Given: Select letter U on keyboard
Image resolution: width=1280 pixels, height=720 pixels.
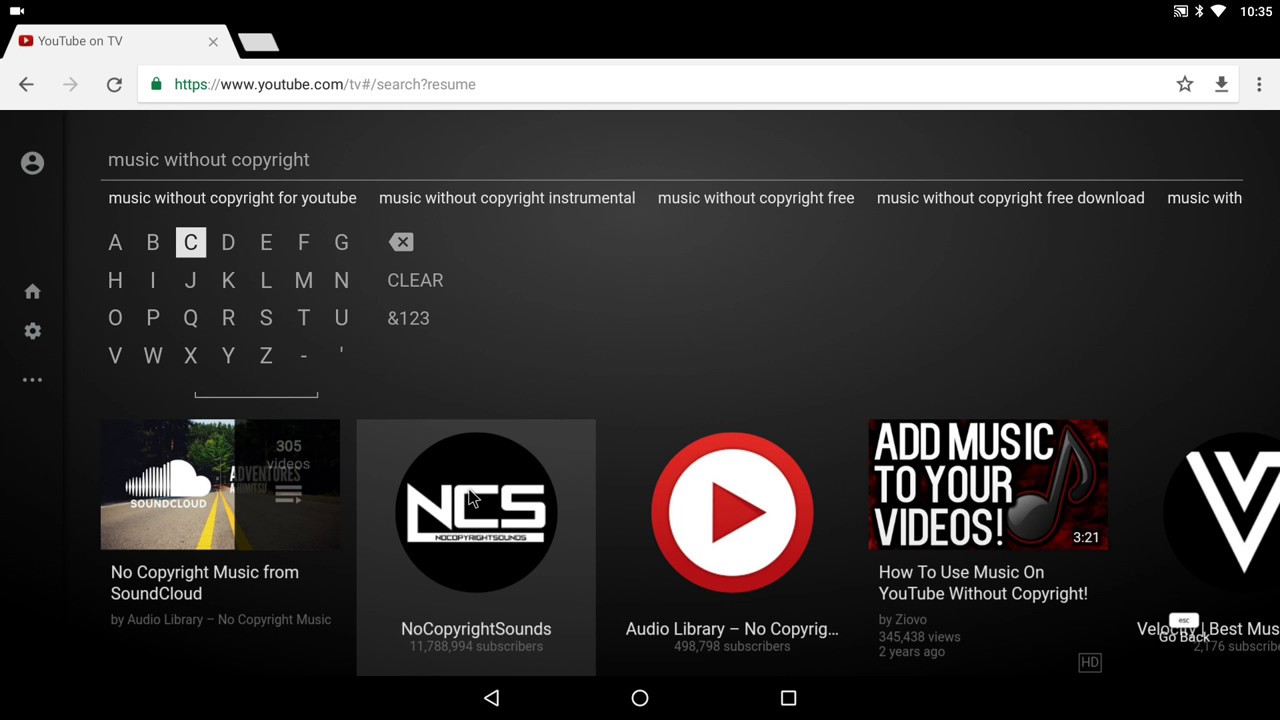Looking at the screenshot, I should (x=341, y=318).
